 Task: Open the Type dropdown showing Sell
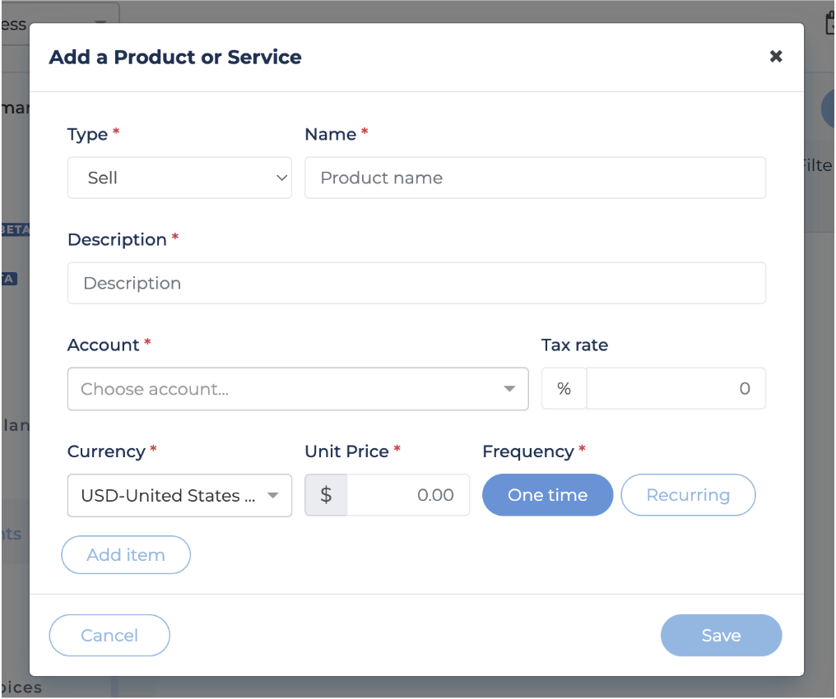pyautogui.click(x=179, y=178)
